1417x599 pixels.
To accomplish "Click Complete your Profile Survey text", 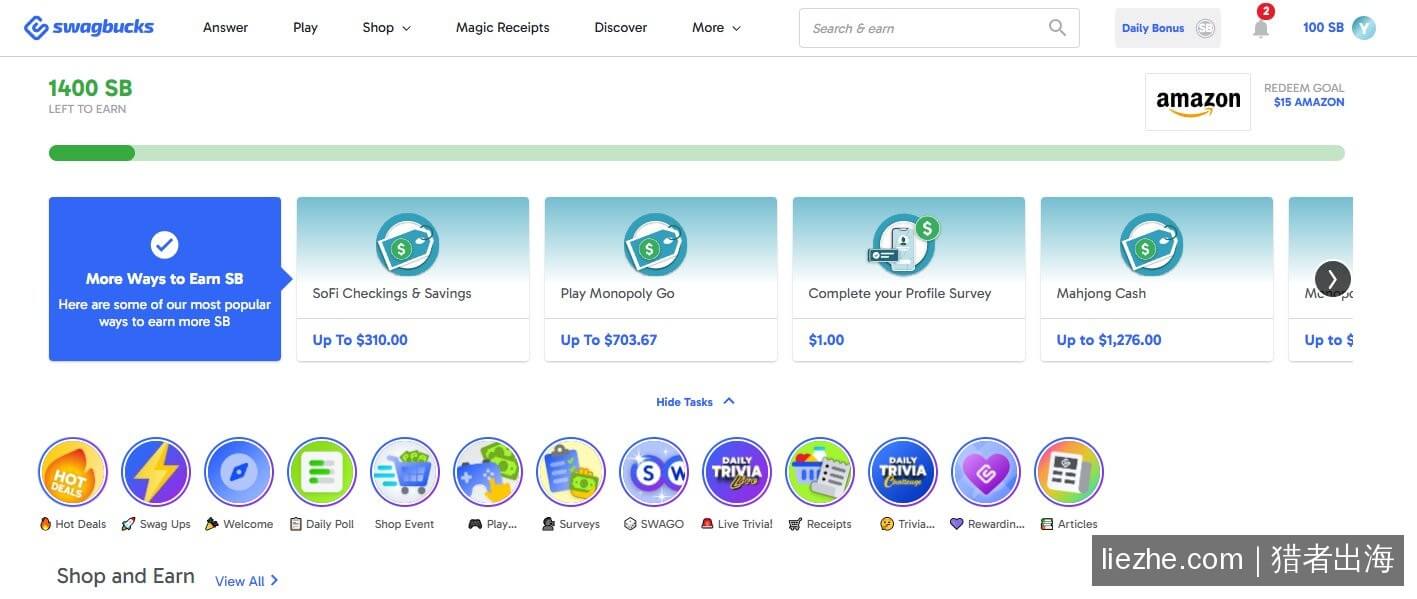I will point(900,293).
